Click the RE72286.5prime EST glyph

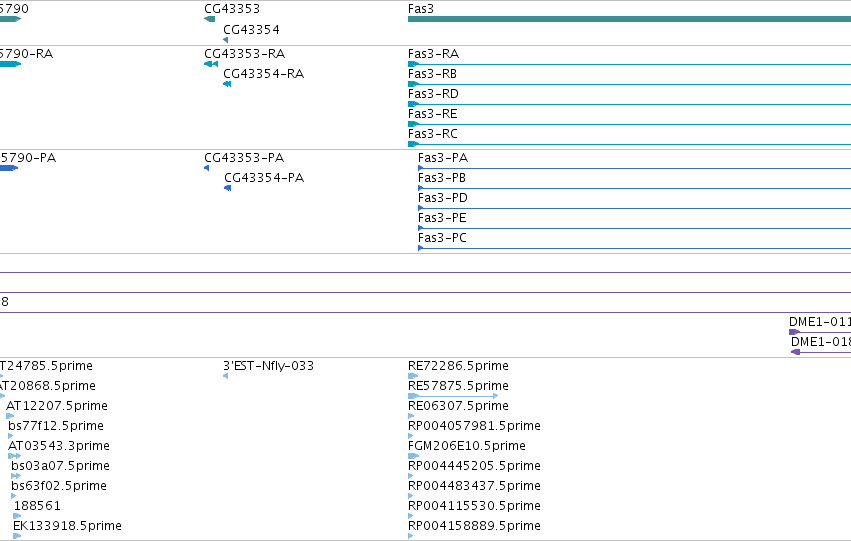click(413, 376)
